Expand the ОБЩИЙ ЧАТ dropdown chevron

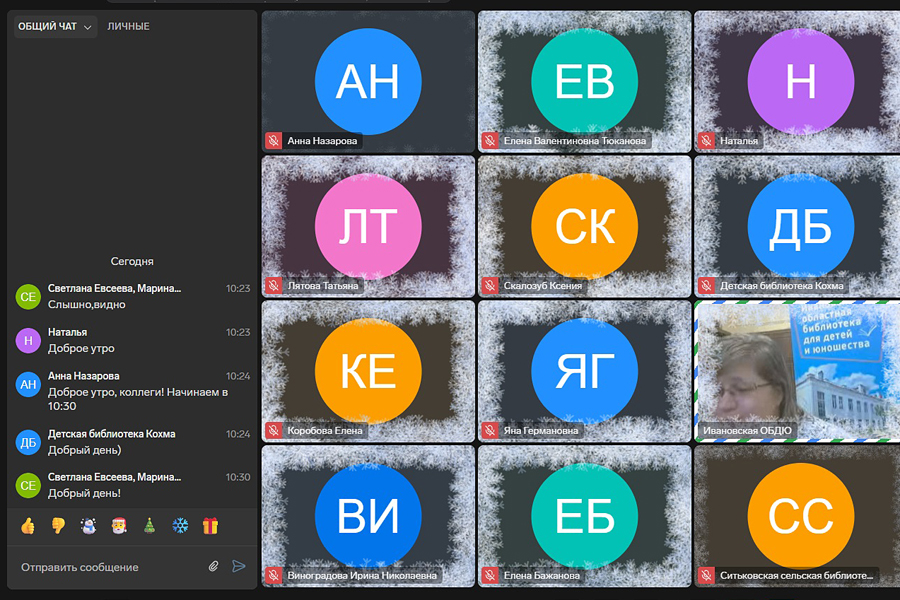[x=88, y=27]
